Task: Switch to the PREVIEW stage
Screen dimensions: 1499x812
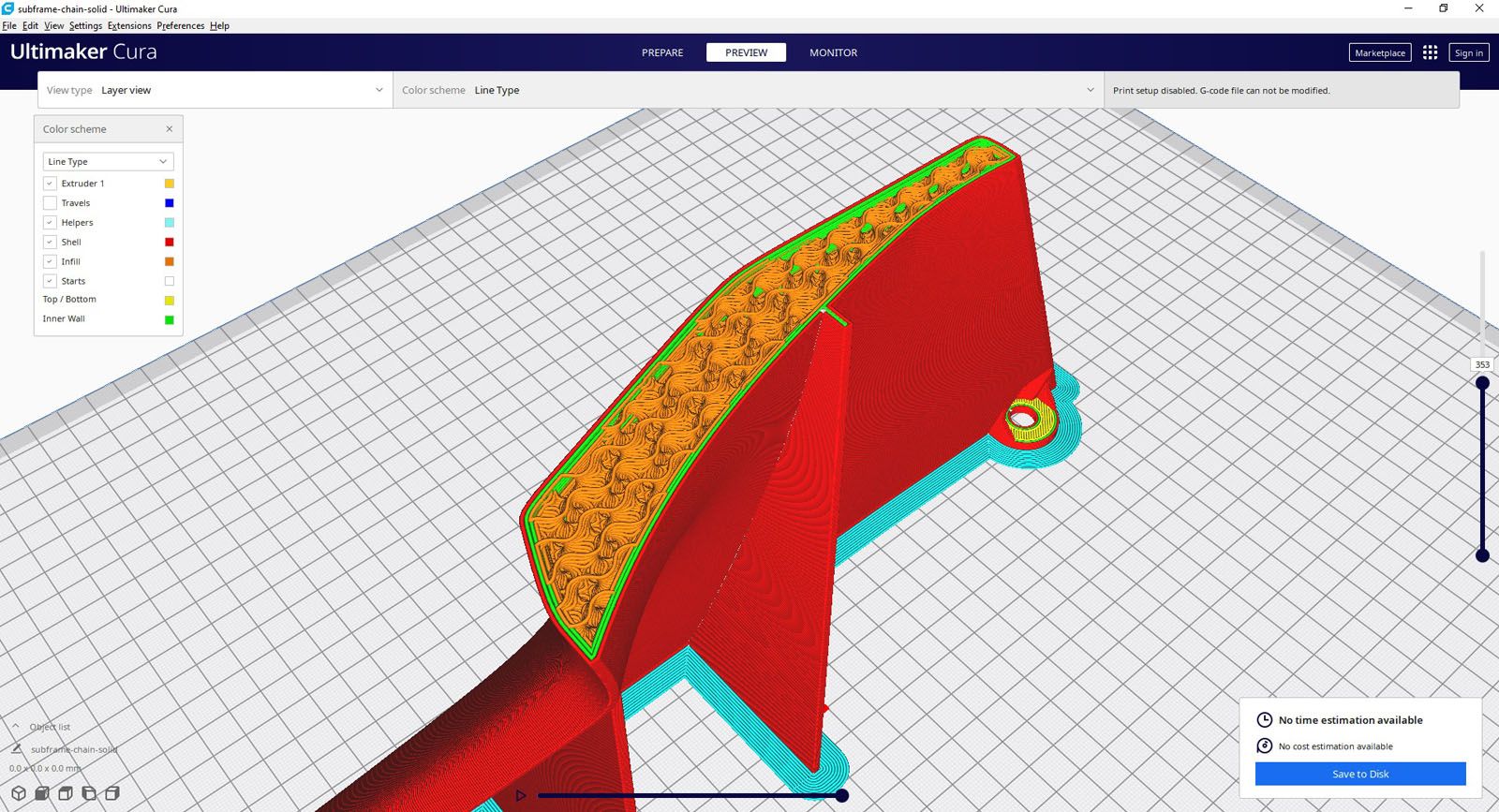Action: [x=746, y=52]
